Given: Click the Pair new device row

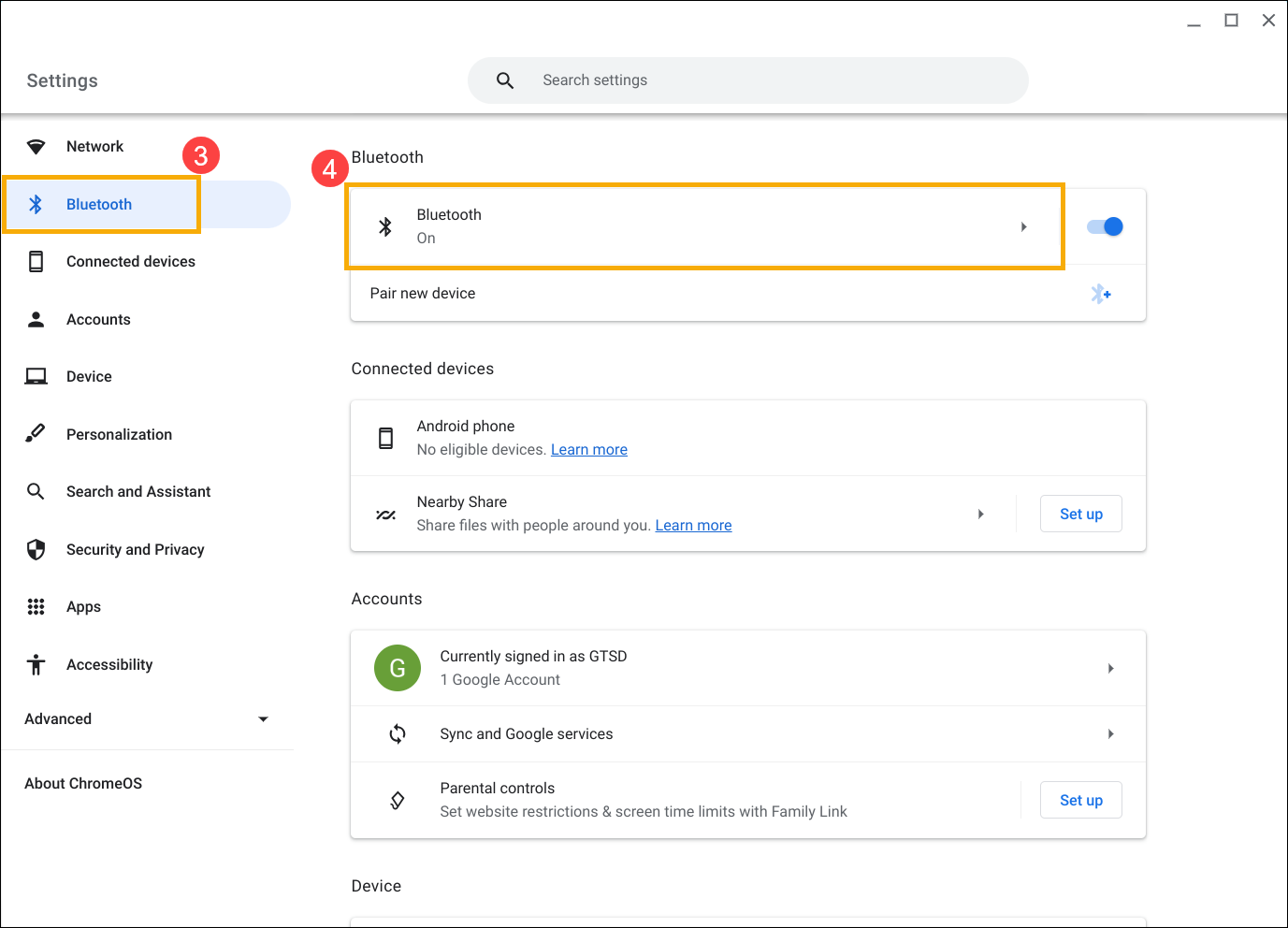Looking at the screenshot, I should coord(748,294).
